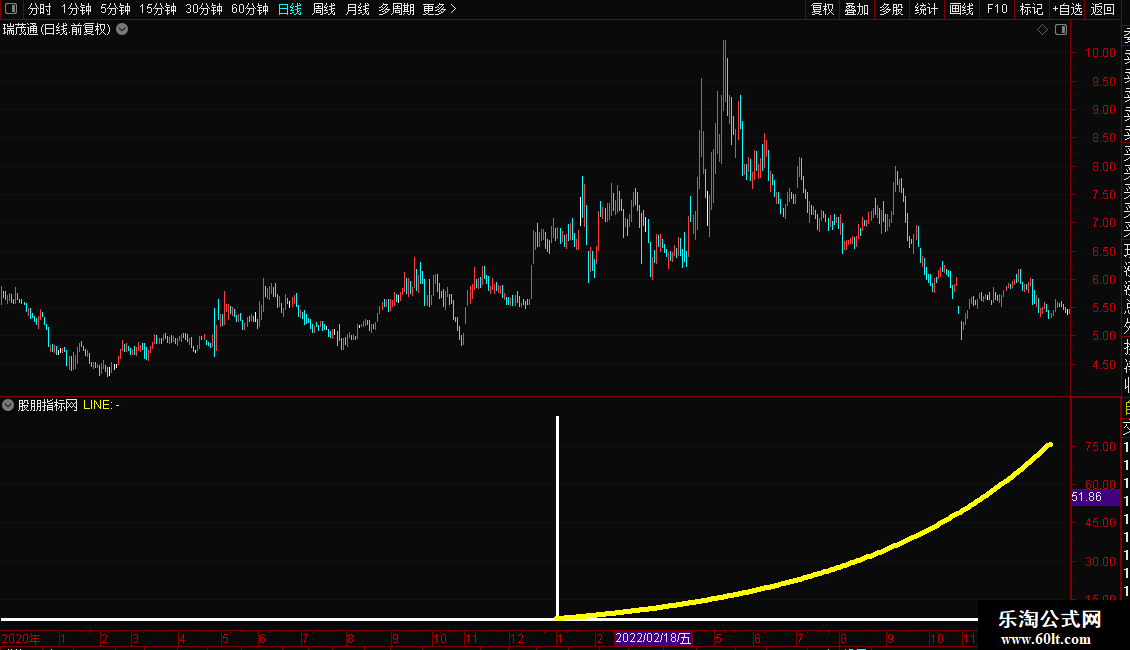Screen dimensions: 1130x650
Task: Select the 15分钟 period tab
Action: click(158, 9)
